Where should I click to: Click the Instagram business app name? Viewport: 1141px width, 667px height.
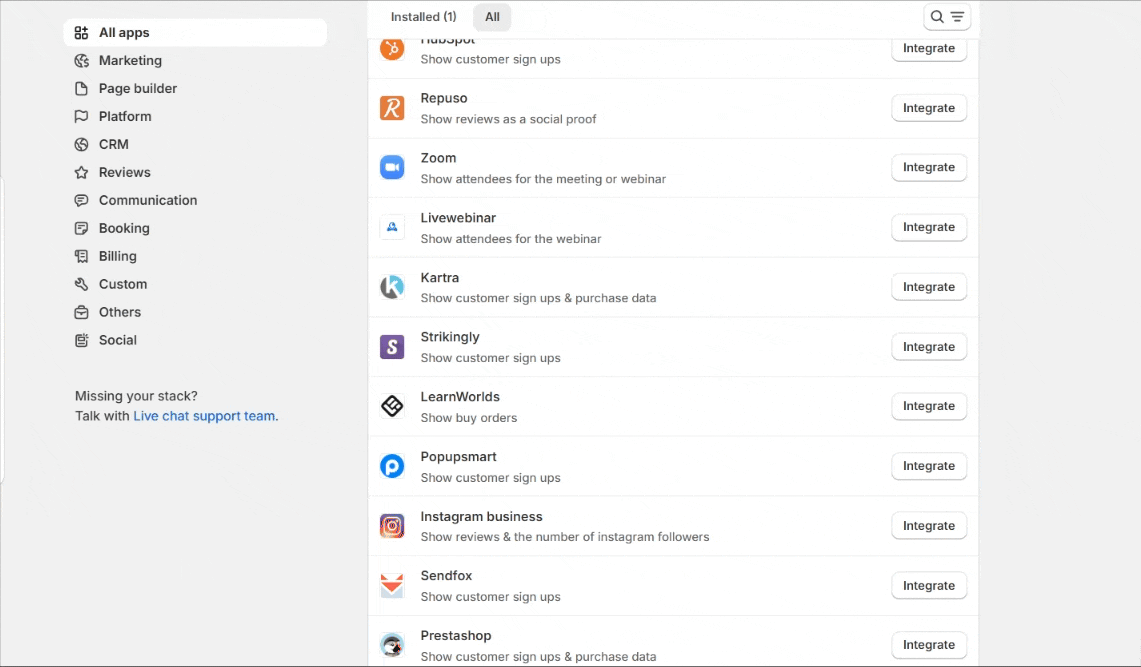pos(482,516)
